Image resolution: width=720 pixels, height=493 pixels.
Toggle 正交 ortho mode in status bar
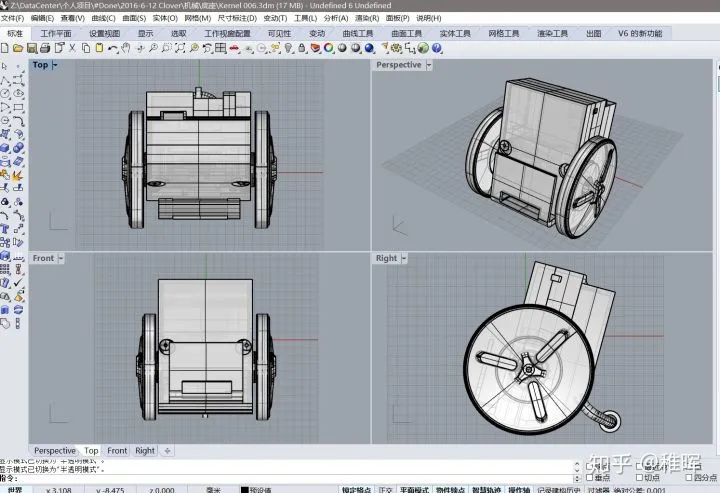(385, 489)
